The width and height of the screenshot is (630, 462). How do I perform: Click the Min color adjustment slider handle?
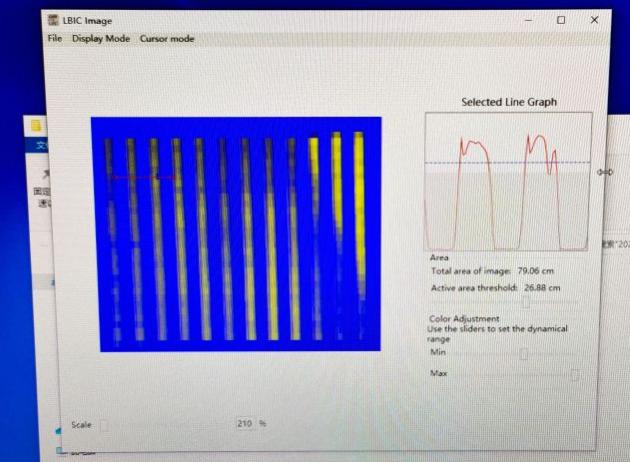click(522, 353)
